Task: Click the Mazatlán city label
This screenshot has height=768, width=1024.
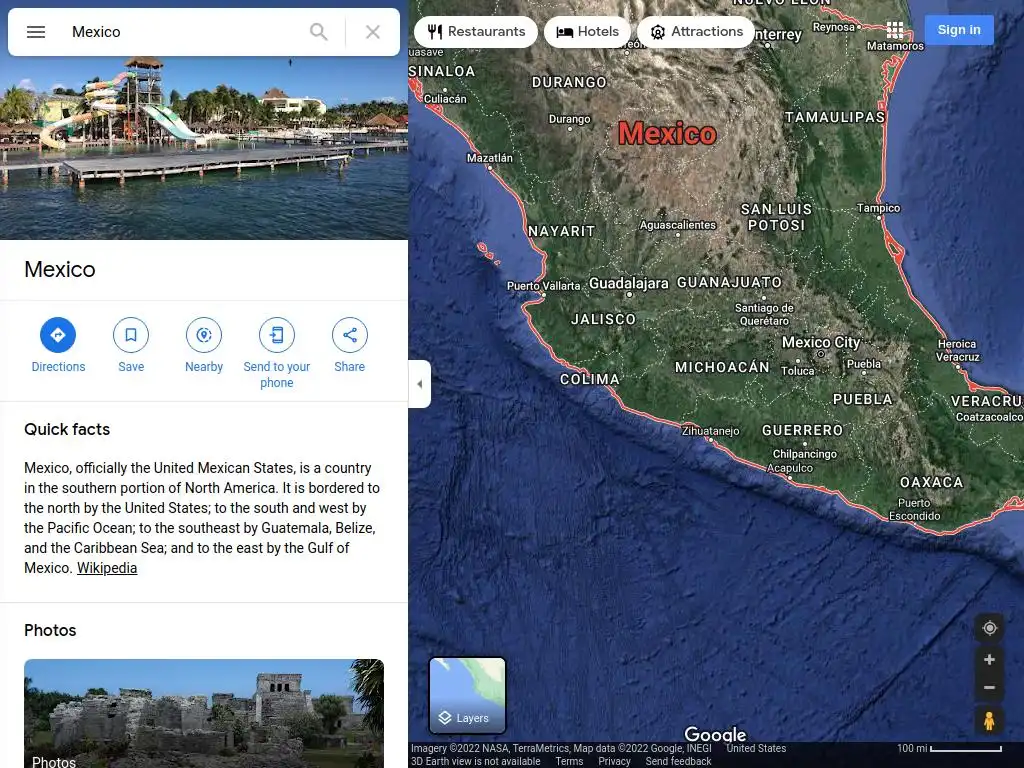Action: click(x=490, y=158)
